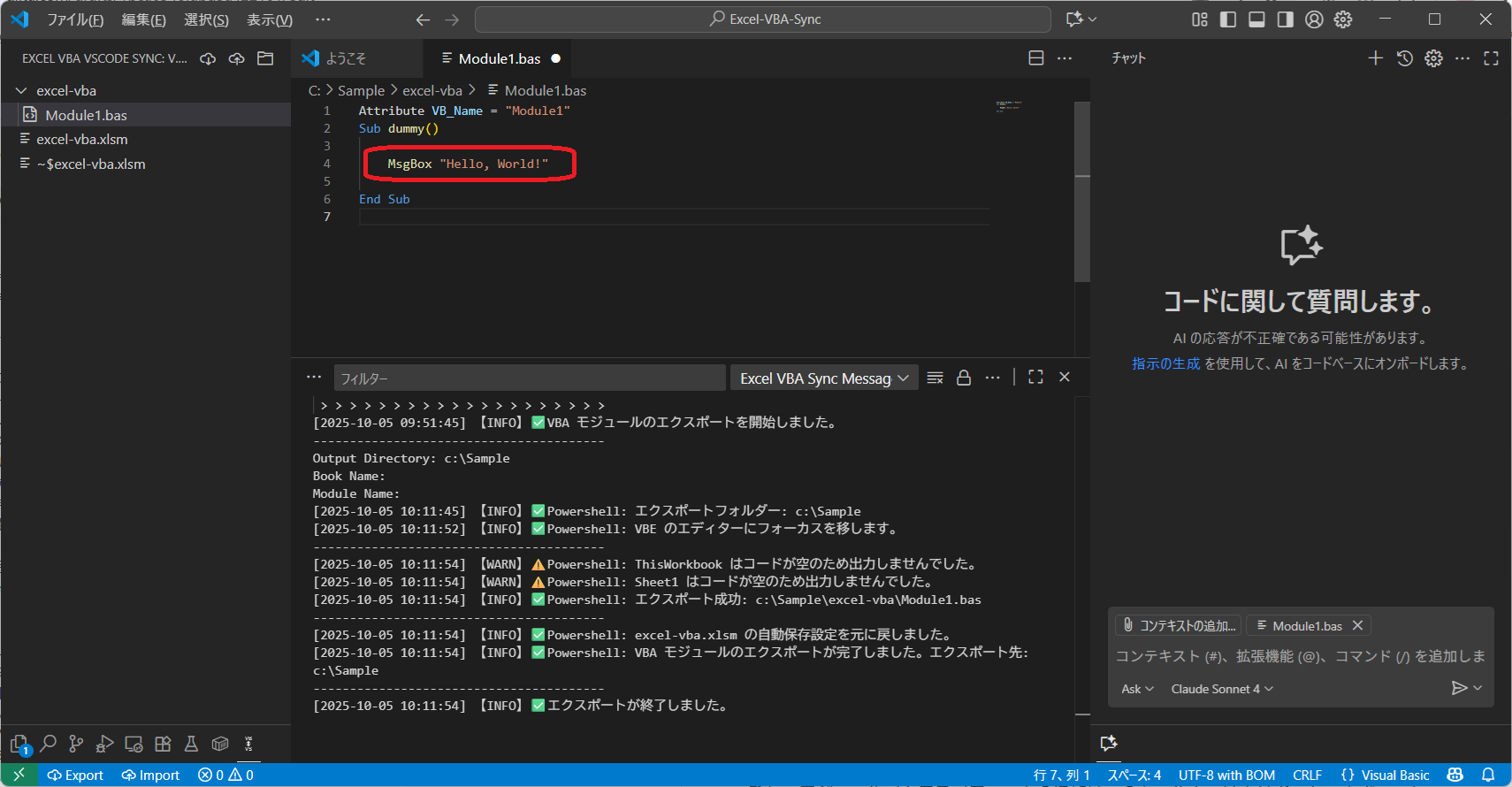The width and height of the screenshot is (1512, 787).
Task: Open the Remote Explorer monitor icon
Action: (134, 744)
